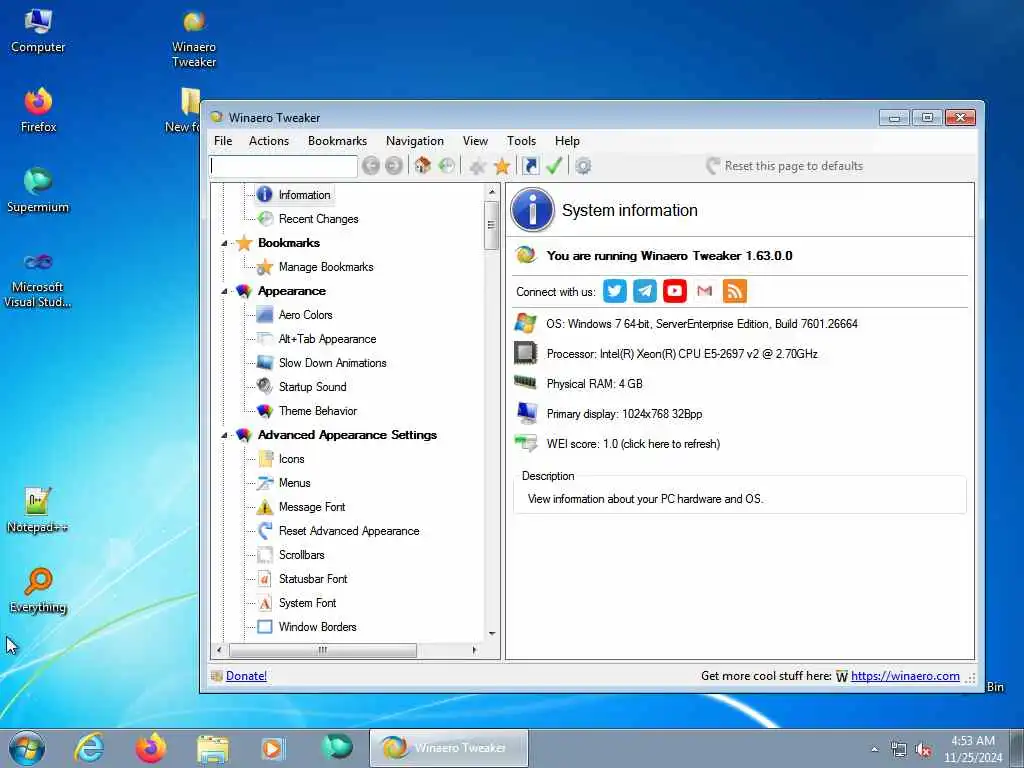Show hidden system tray icons arrow
Viewport: 1024px width, 768px height.
click(x=874, y=749)
